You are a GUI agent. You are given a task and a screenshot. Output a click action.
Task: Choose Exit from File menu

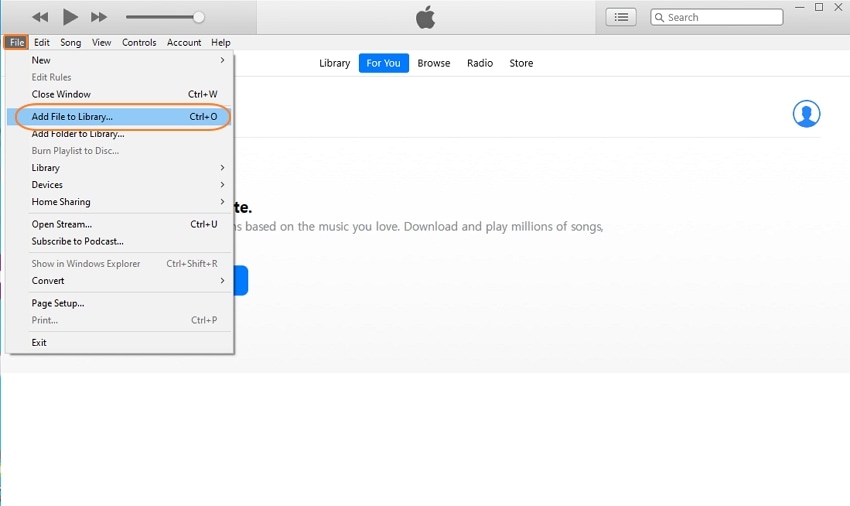pos(120,343)
